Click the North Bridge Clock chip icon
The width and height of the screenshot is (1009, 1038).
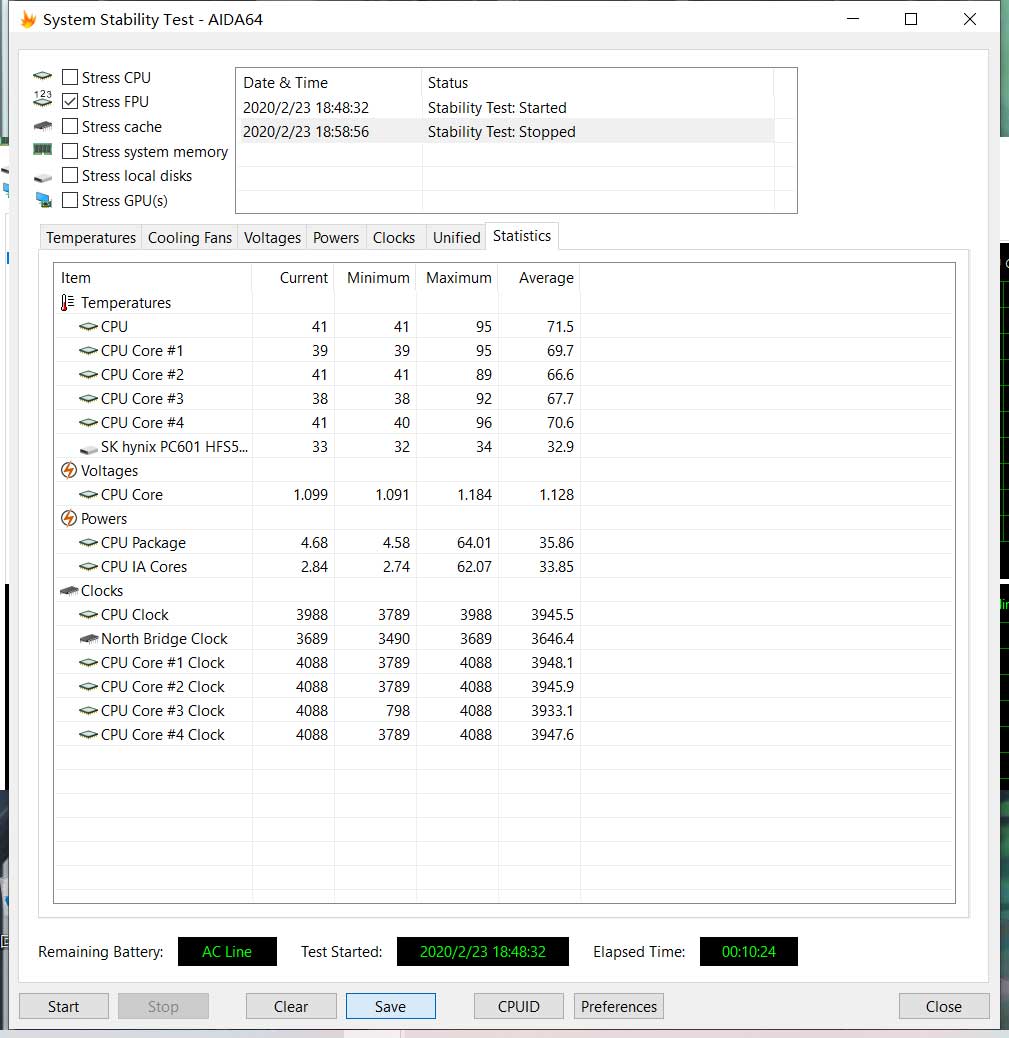88,639
